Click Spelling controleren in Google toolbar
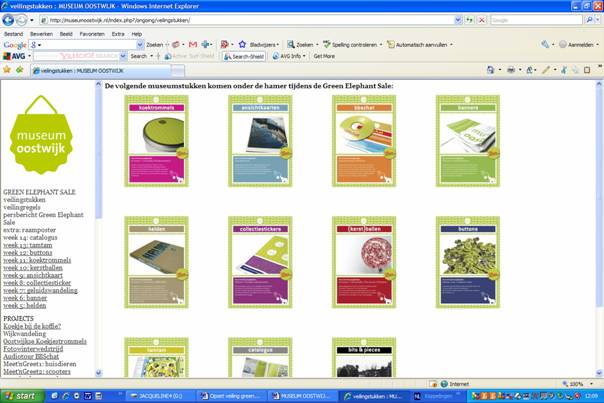 click(x=350, y=45)
